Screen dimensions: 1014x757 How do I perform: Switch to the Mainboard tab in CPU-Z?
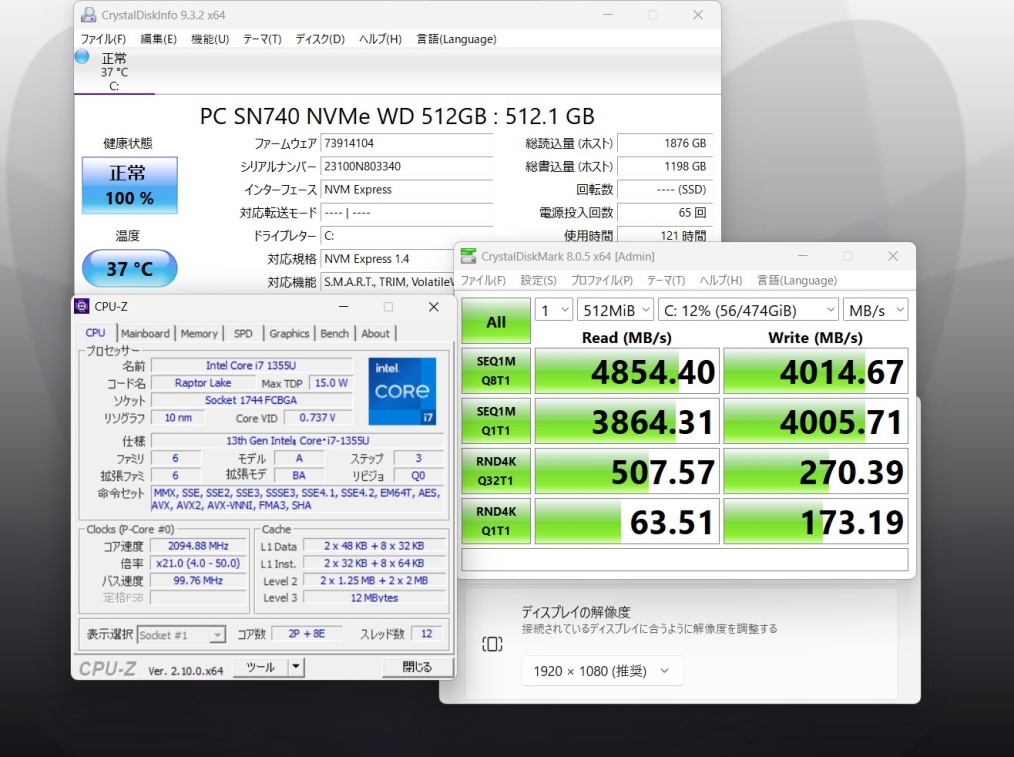click(x=145, y=333)
